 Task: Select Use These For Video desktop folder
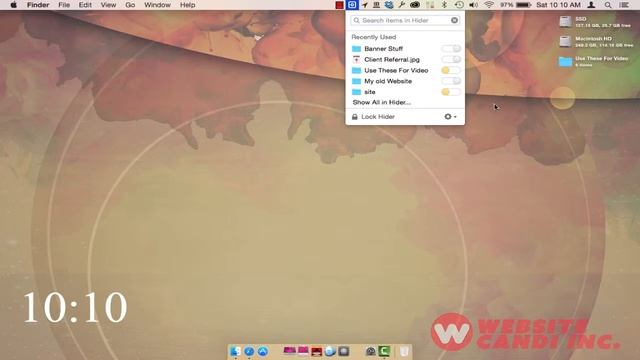coord(565,62)
